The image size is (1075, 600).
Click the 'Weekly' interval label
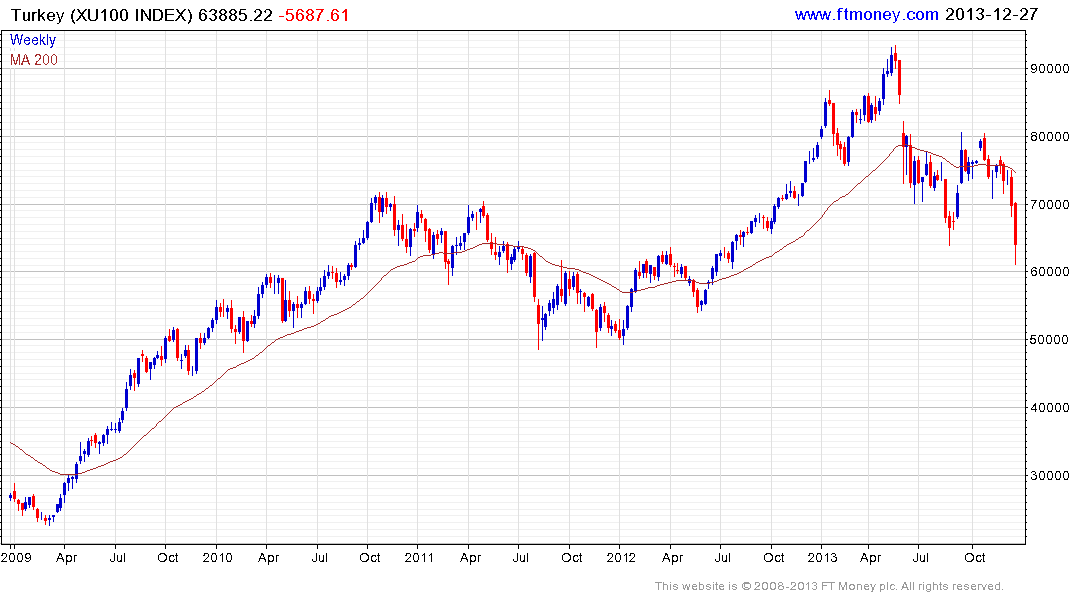coord(33,40)
